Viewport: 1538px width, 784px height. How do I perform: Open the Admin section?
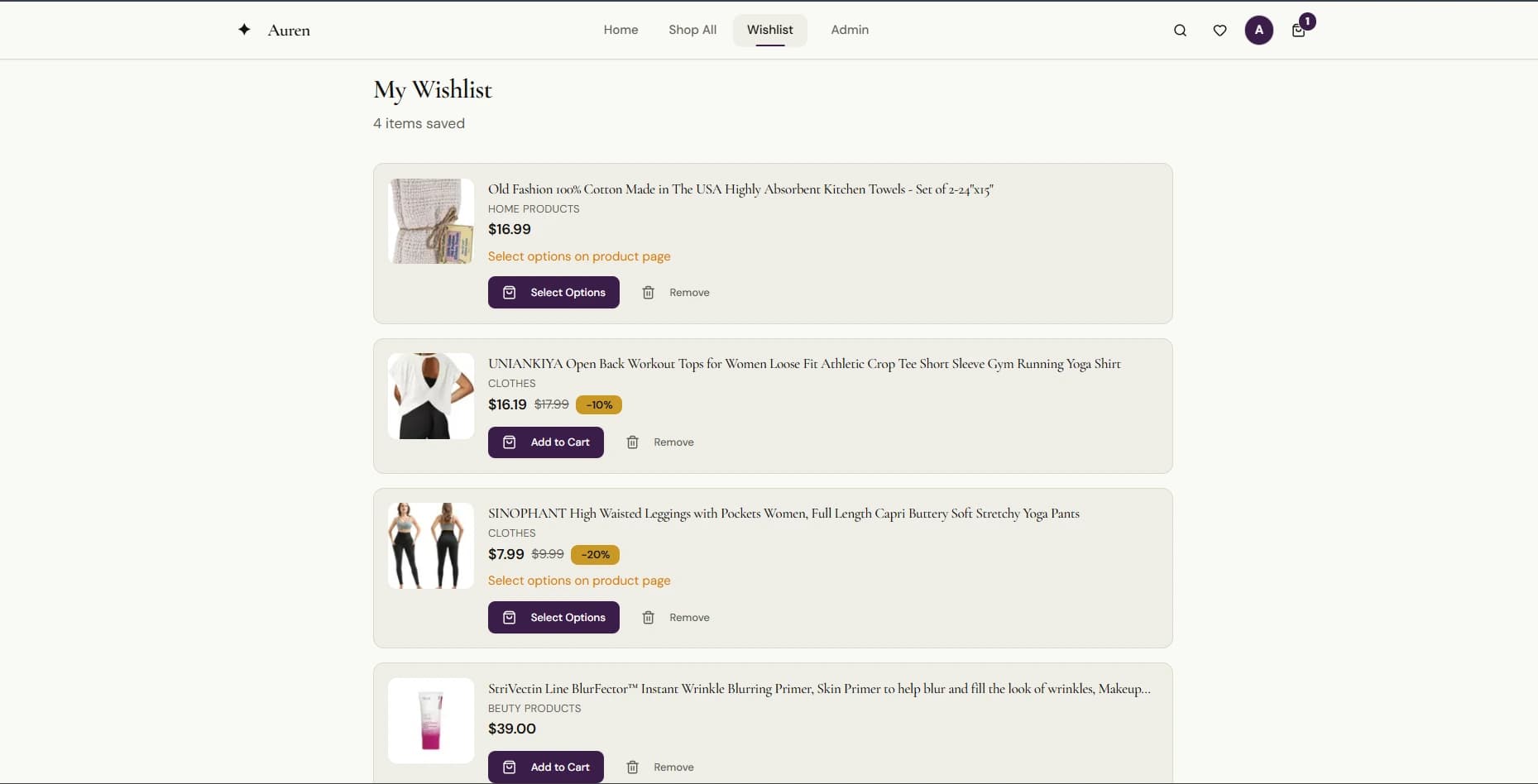850,30
